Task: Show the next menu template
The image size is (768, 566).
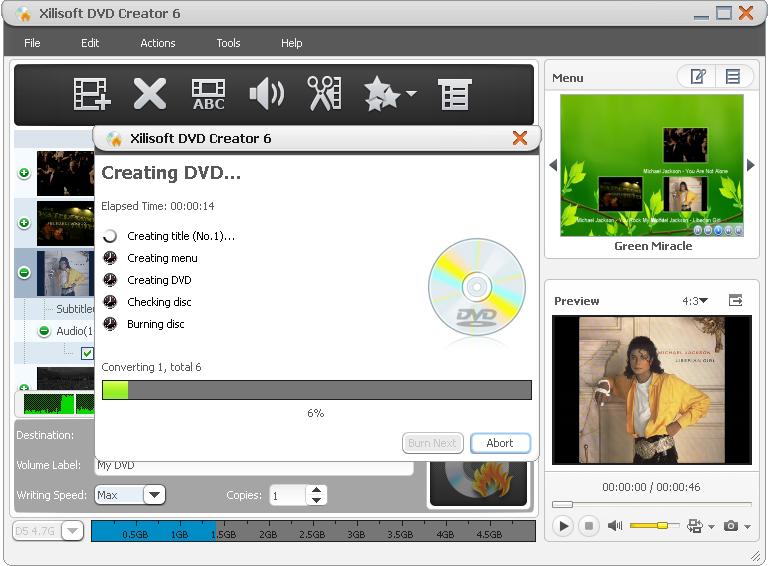Action: coord(751,165)
